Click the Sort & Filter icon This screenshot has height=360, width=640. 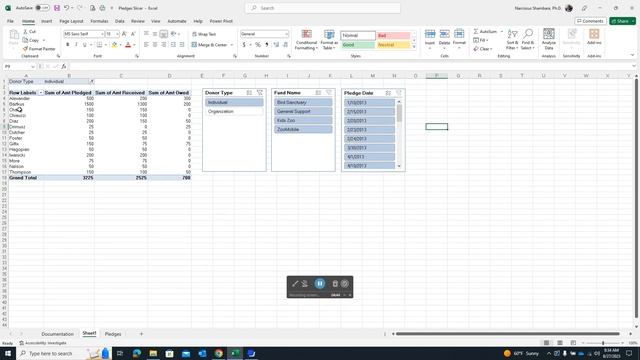pyautogui.click(x=512, y=34)
